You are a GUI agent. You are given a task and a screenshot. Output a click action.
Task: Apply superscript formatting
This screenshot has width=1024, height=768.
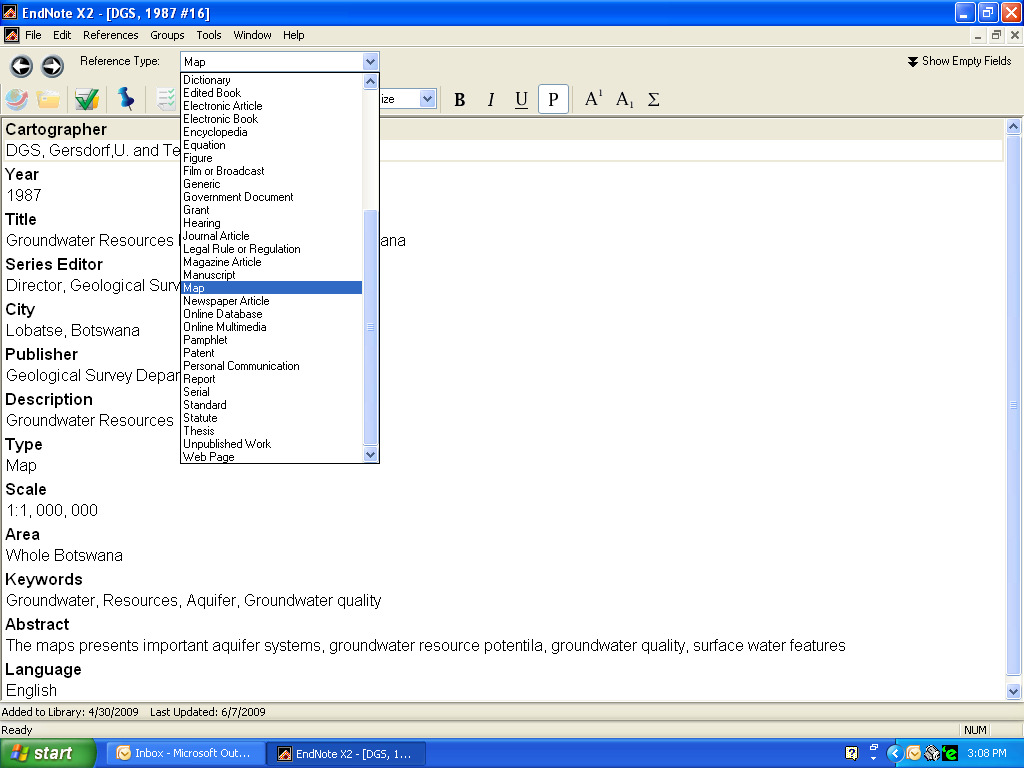tap(593, 99)
